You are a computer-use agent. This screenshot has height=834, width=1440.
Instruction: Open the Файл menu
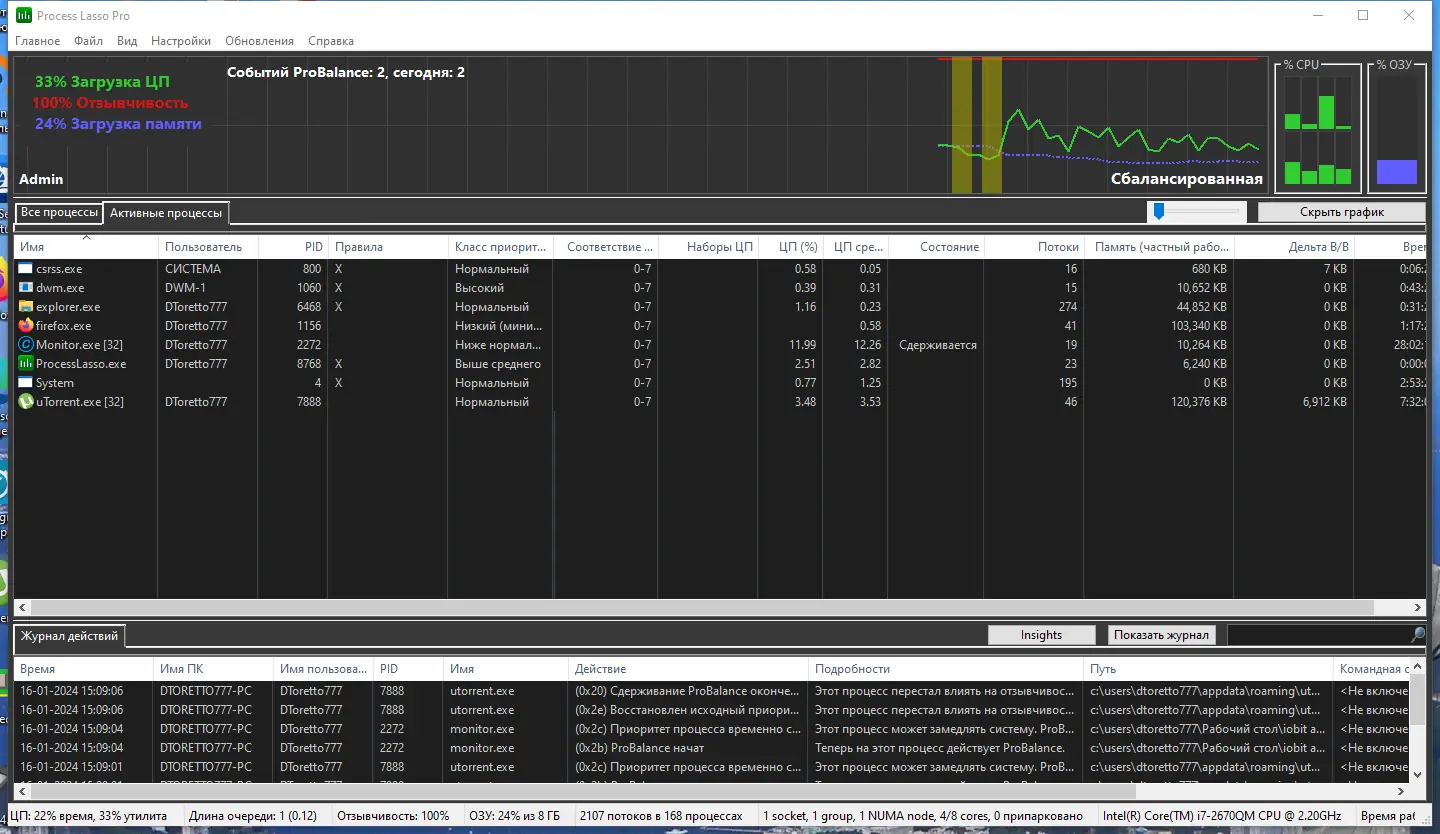[88, 41]
